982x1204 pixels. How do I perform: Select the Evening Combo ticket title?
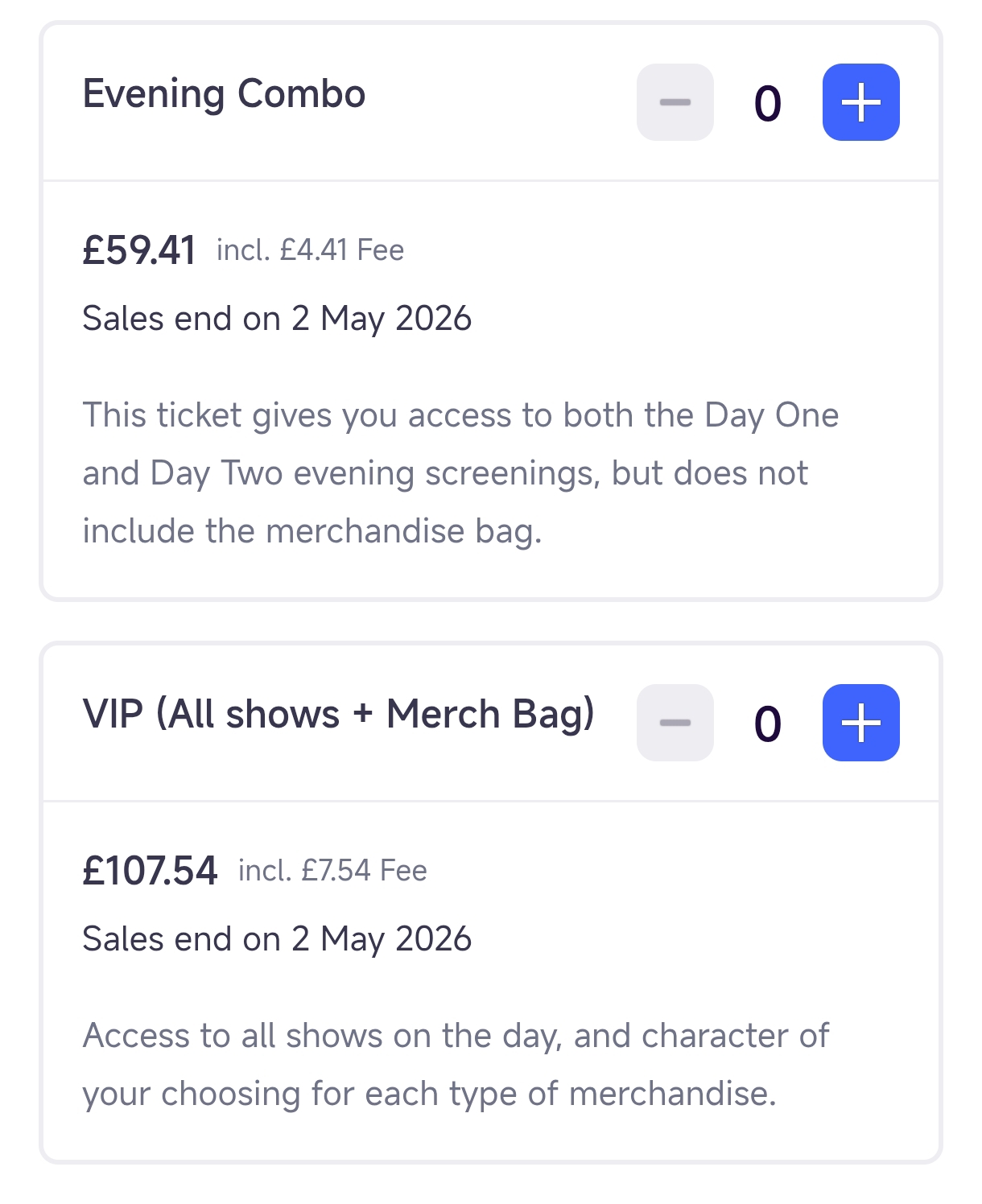tap(224, 94)
